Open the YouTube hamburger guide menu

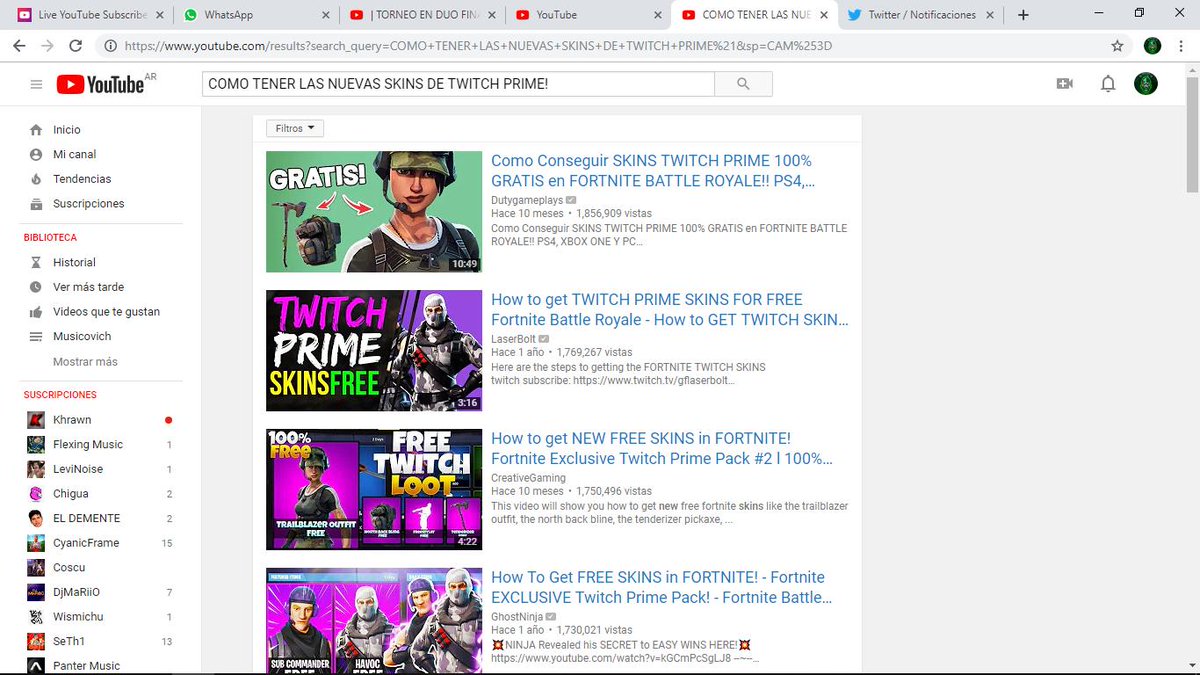[x=37, y=85]
